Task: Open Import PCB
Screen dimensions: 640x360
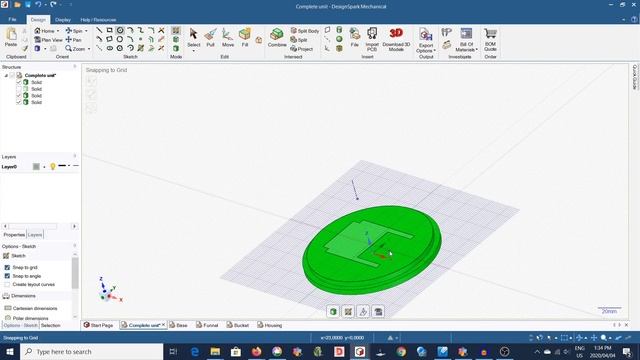Action: tap(372, 39)
